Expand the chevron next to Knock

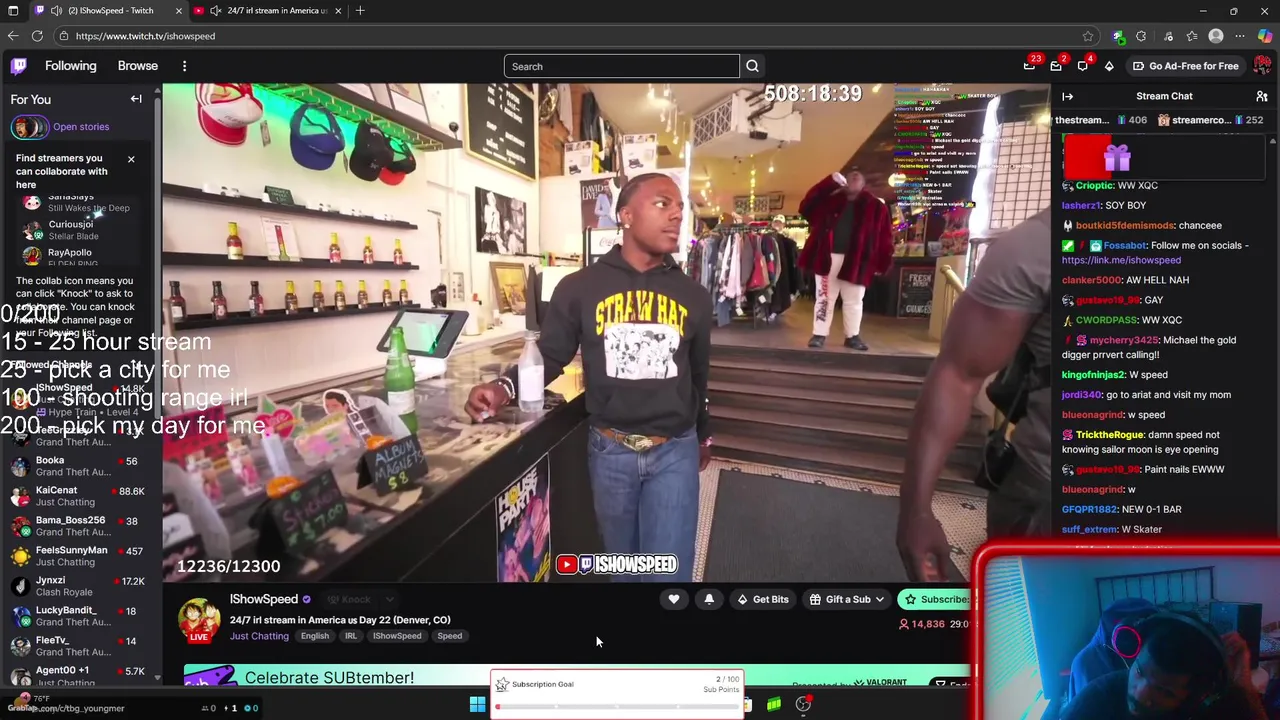pos(389,599)
